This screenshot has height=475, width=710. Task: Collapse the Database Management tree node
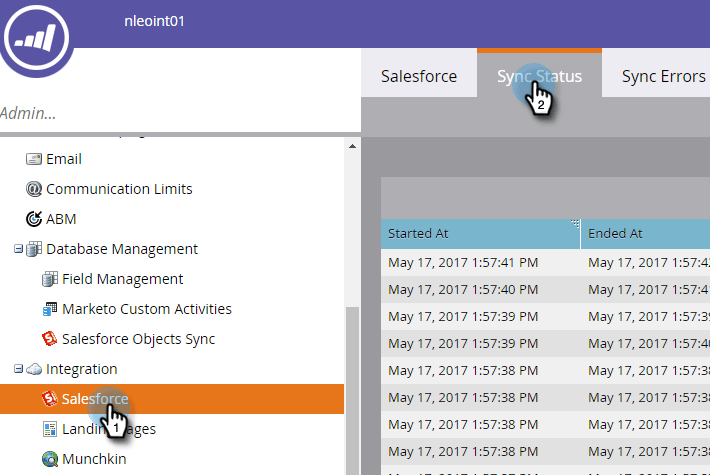[x=18, y=249]
